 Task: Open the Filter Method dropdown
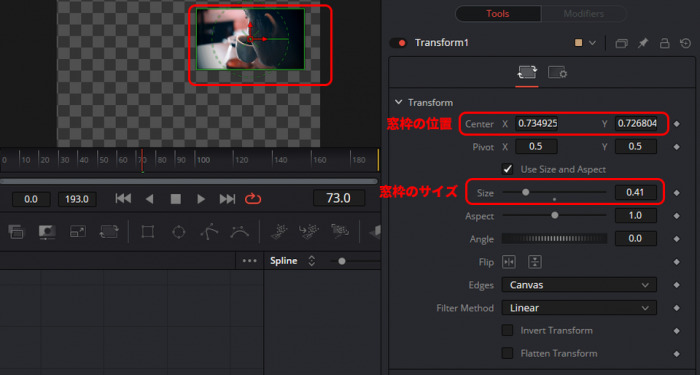(579, 308)
